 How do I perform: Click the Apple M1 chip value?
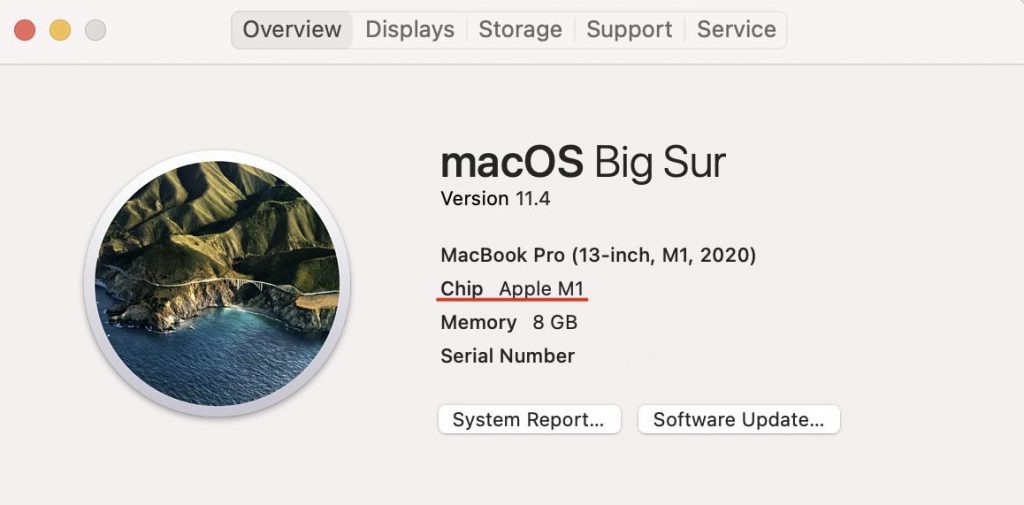[x=541, y=289]
